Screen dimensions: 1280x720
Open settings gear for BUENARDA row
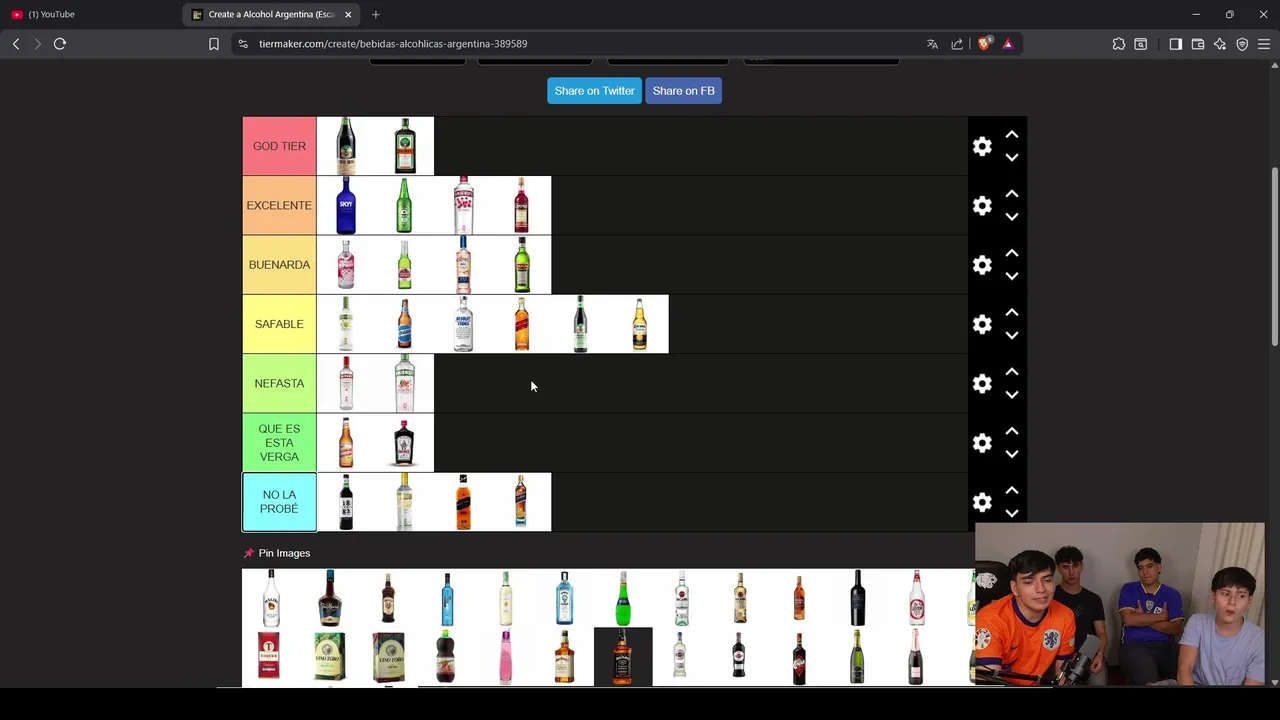tap(982, 265)
